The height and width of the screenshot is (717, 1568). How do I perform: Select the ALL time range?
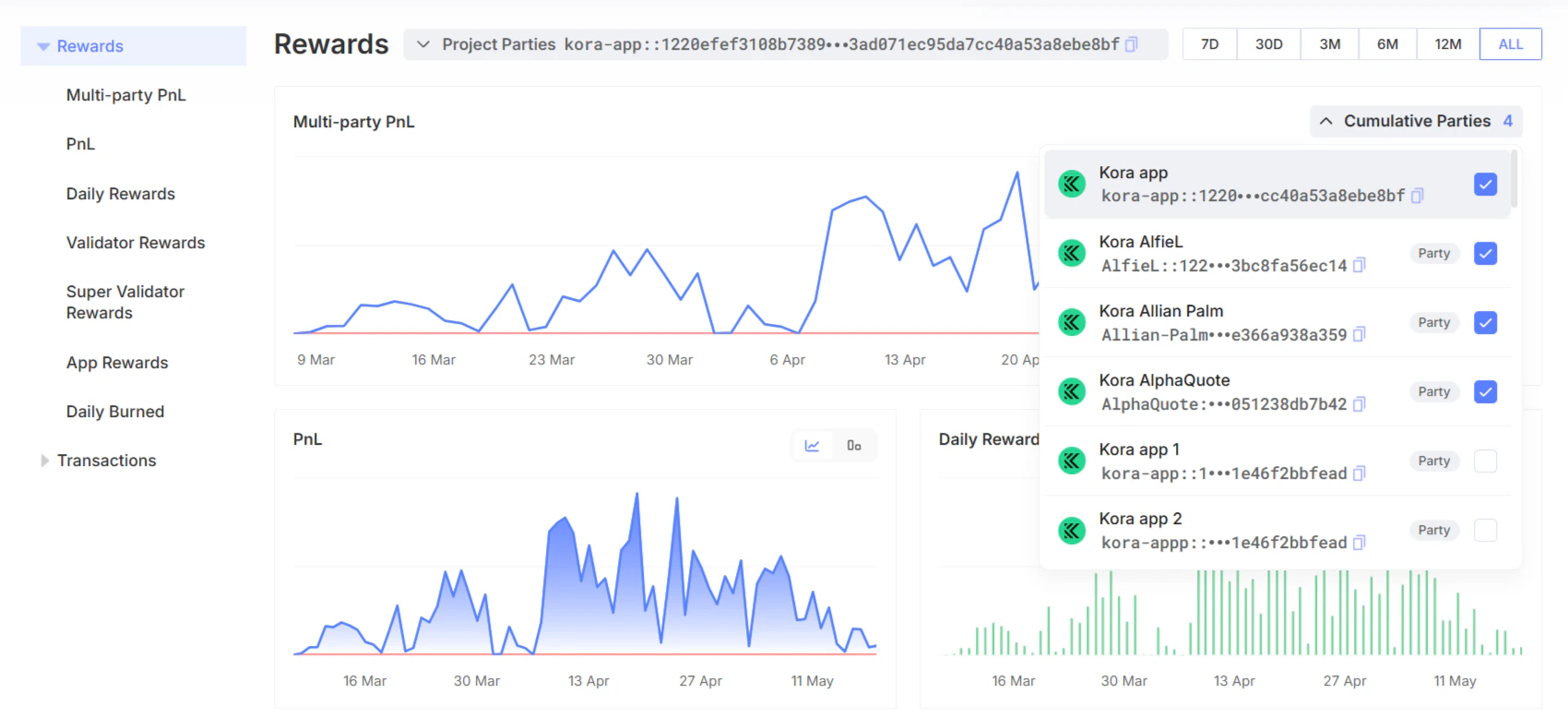pos(1511,44)
